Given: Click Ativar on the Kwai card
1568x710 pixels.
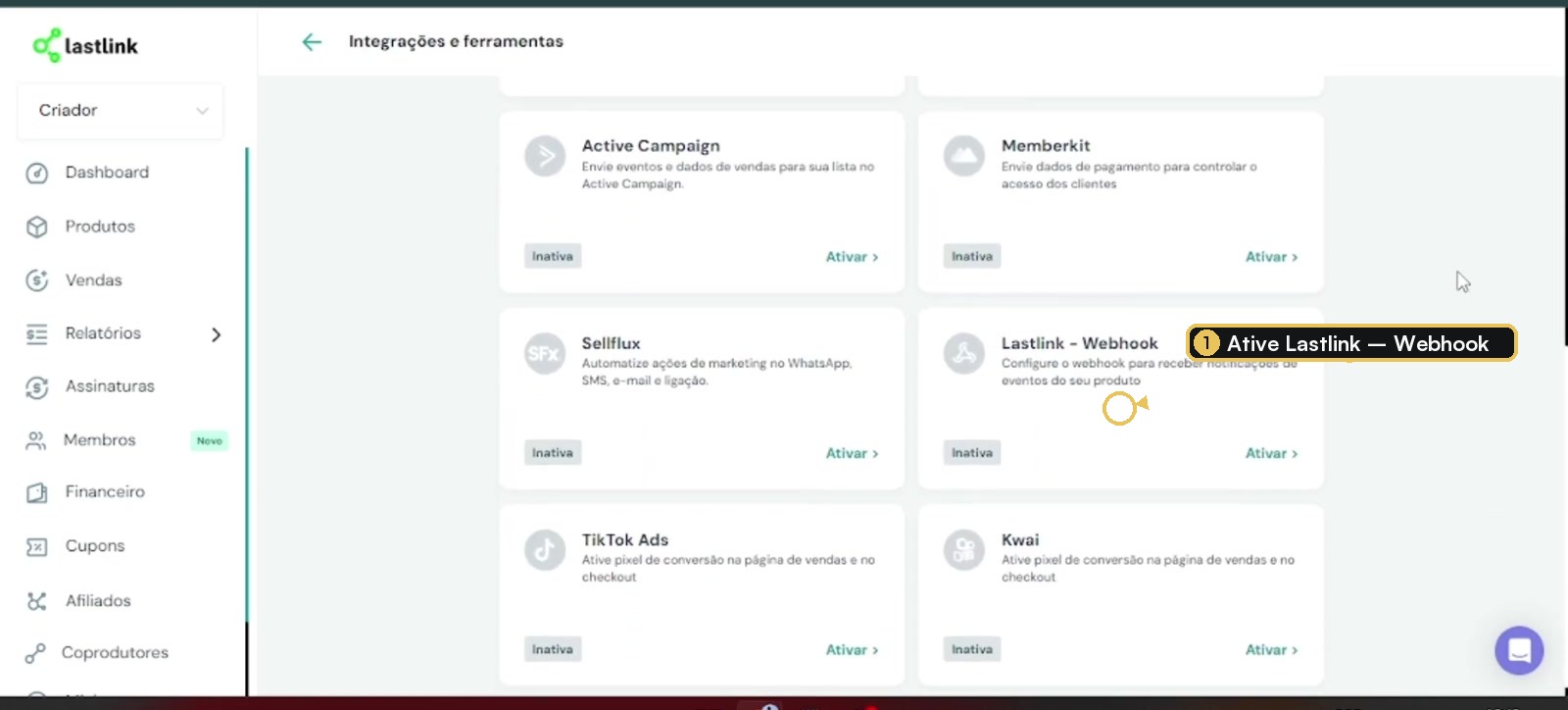Looking at the screenshot, I should pos(1271,650).
